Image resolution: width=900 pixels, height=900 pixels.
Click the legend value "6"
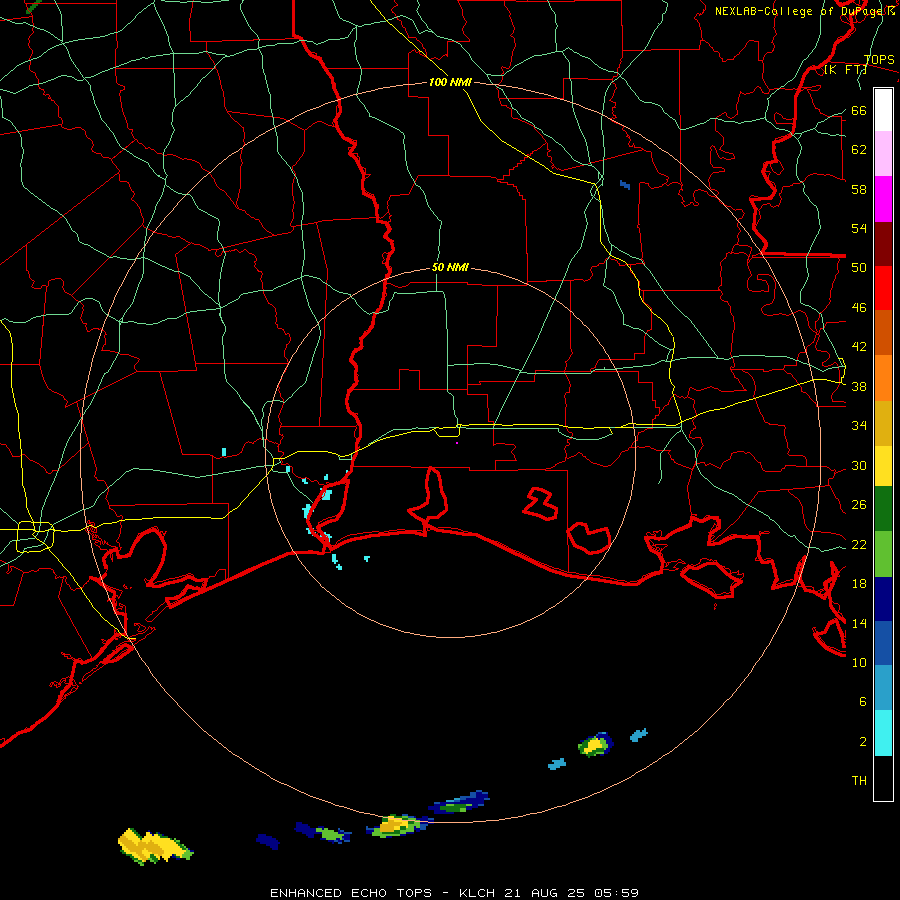click(862, 701)
